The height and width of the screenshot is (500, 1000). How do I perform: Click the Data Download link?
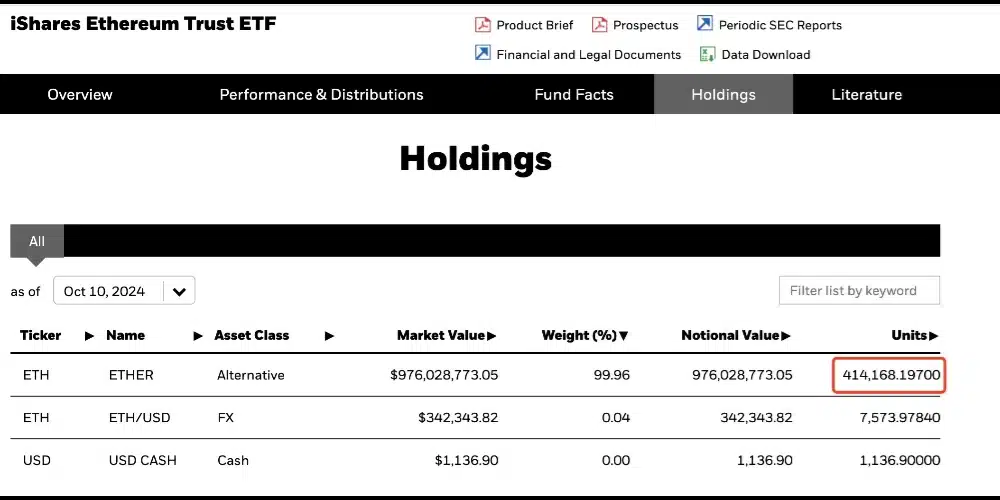[766, 55]
